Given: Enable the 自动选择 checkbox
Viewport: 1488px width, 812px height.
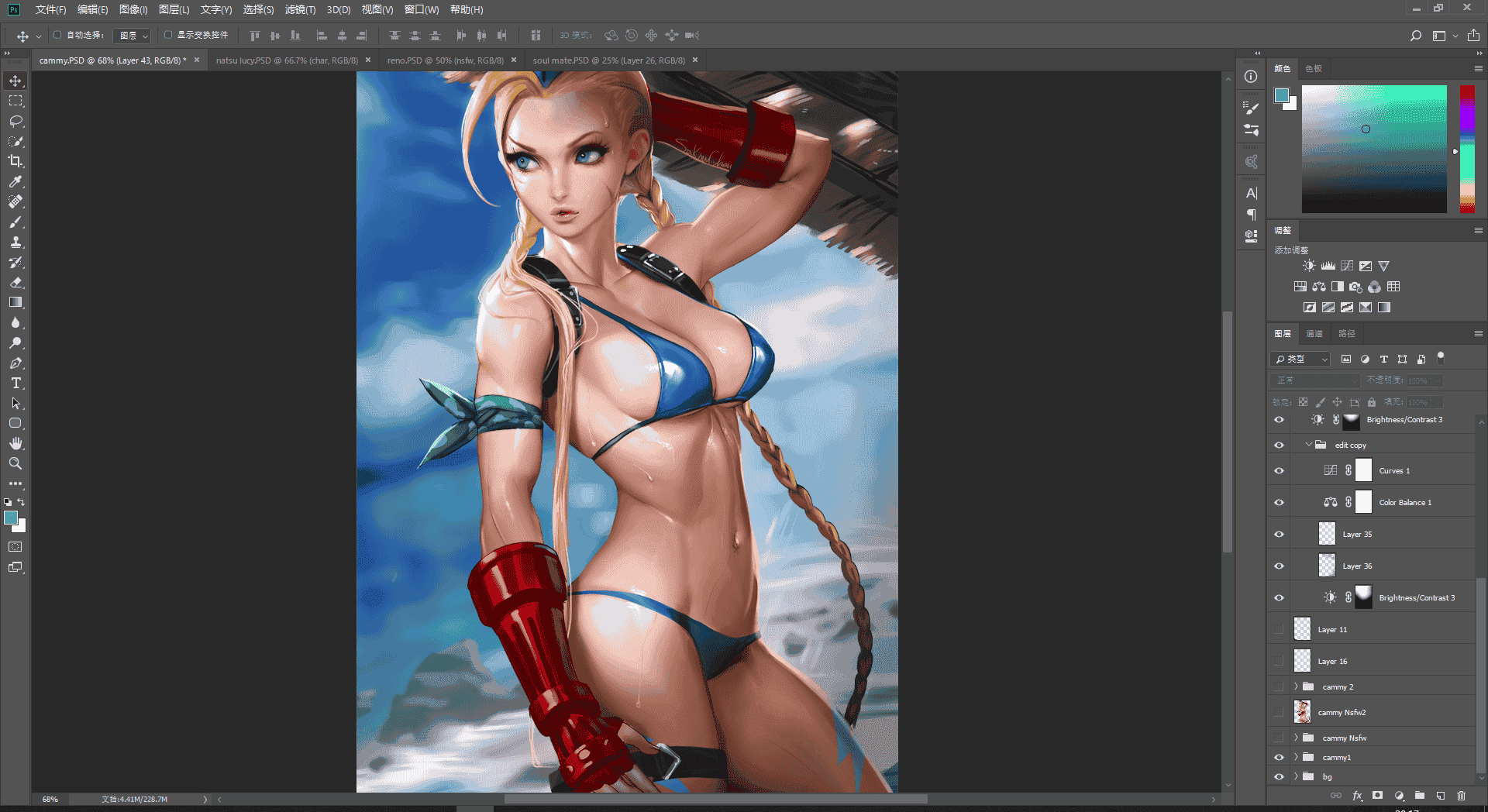Looking at the screenshot, I should [x=57, y=35].
